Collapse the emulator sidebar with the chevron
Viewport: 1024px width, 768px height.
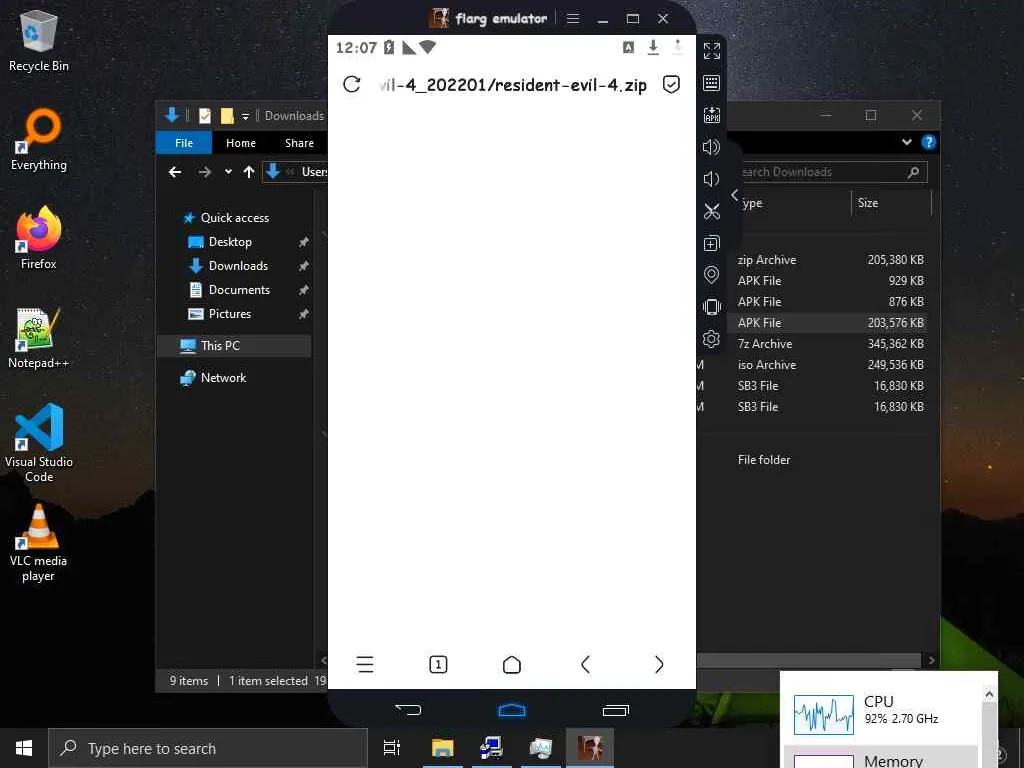click(x=735, y=195)
